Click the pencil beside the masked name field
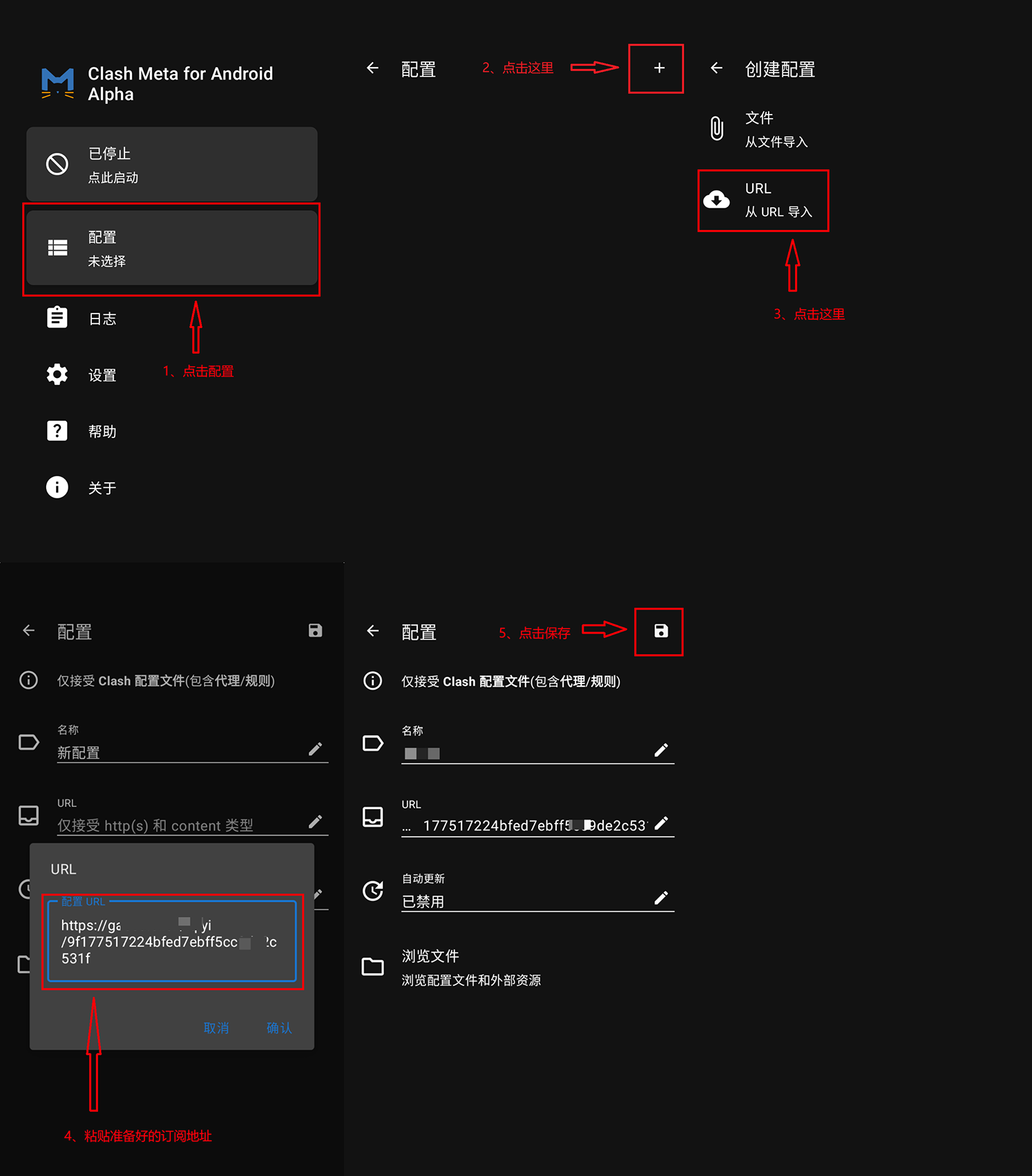1032x1176 pixels. [661, 750]
